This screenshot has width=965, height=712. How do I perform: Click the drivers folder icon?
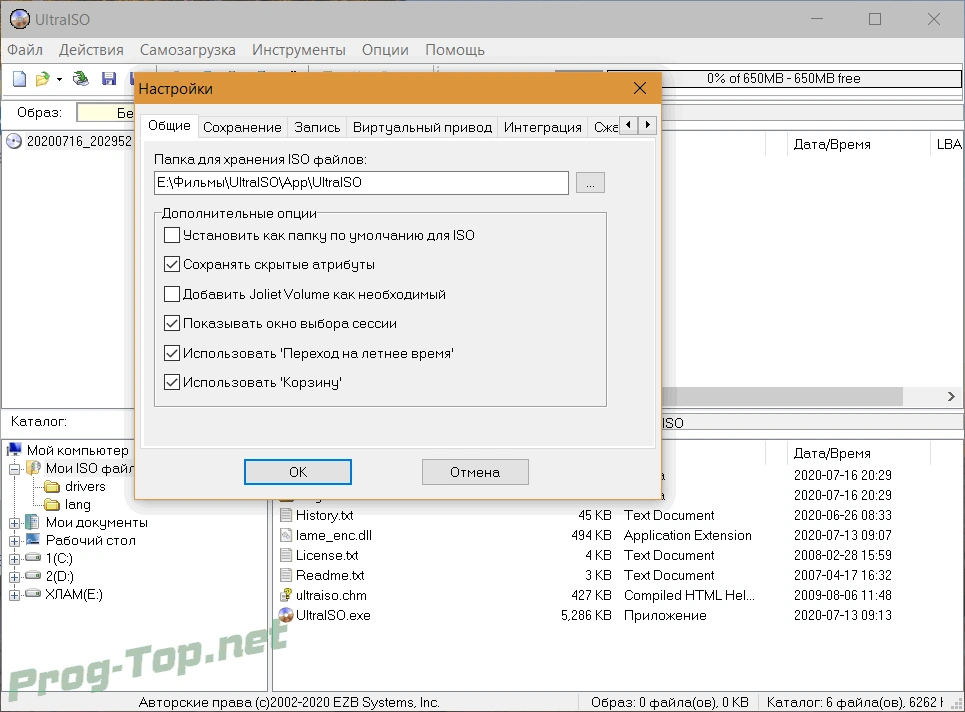52,487
